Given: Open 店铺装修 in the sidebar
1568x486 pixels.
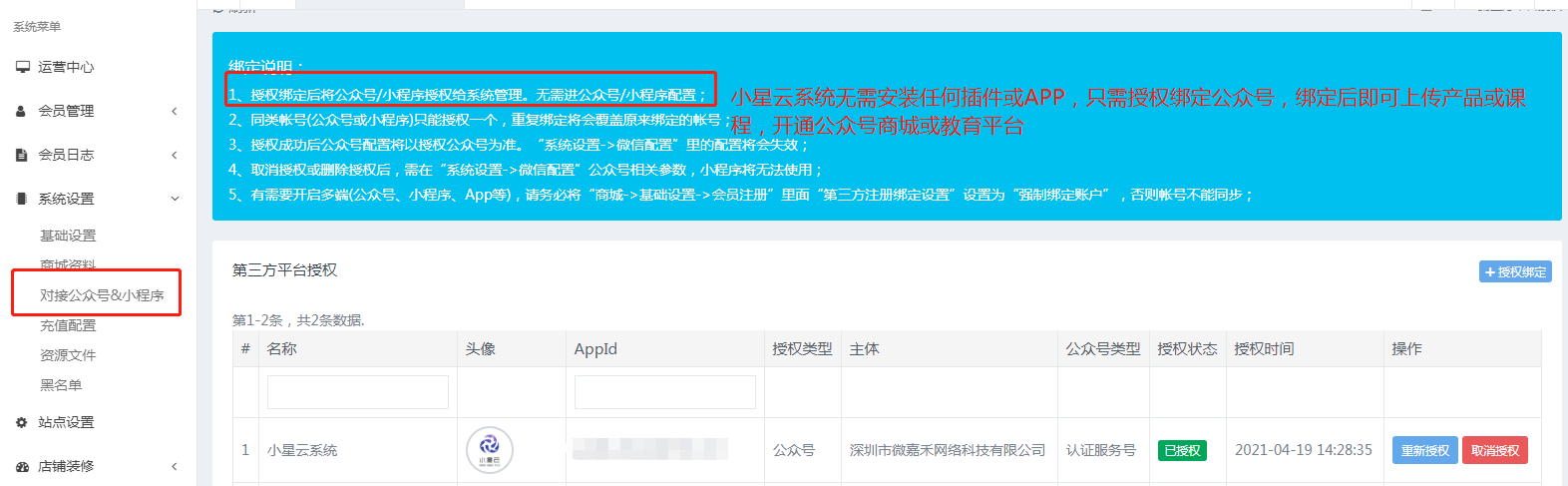Looking at the screenshot, I should [x=66, y=466].
